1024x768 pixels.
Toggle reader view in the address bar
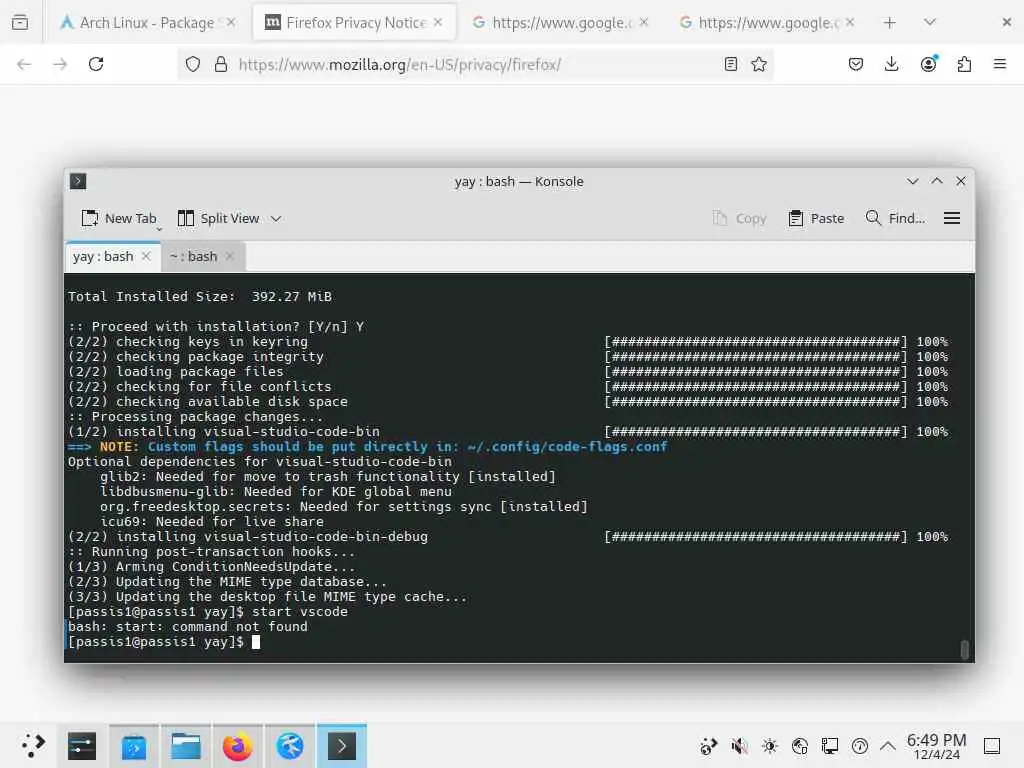pos(731,64)
